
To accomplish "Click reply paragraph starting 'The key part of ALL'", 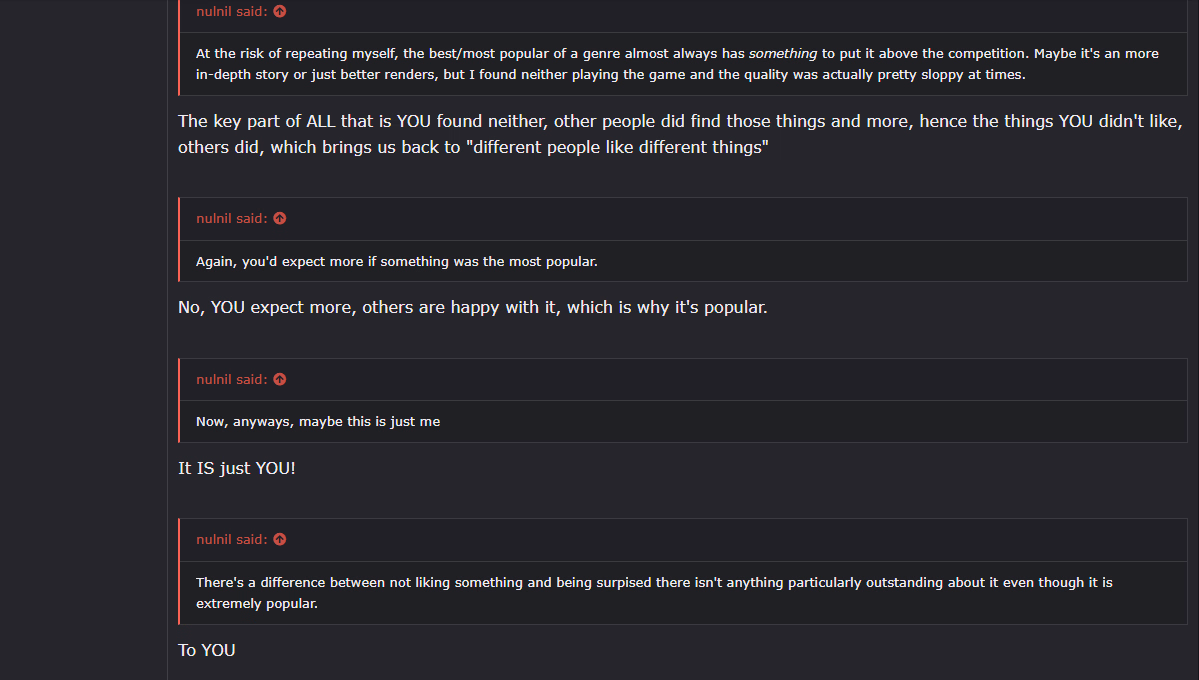I will click(x=681, y=134).
